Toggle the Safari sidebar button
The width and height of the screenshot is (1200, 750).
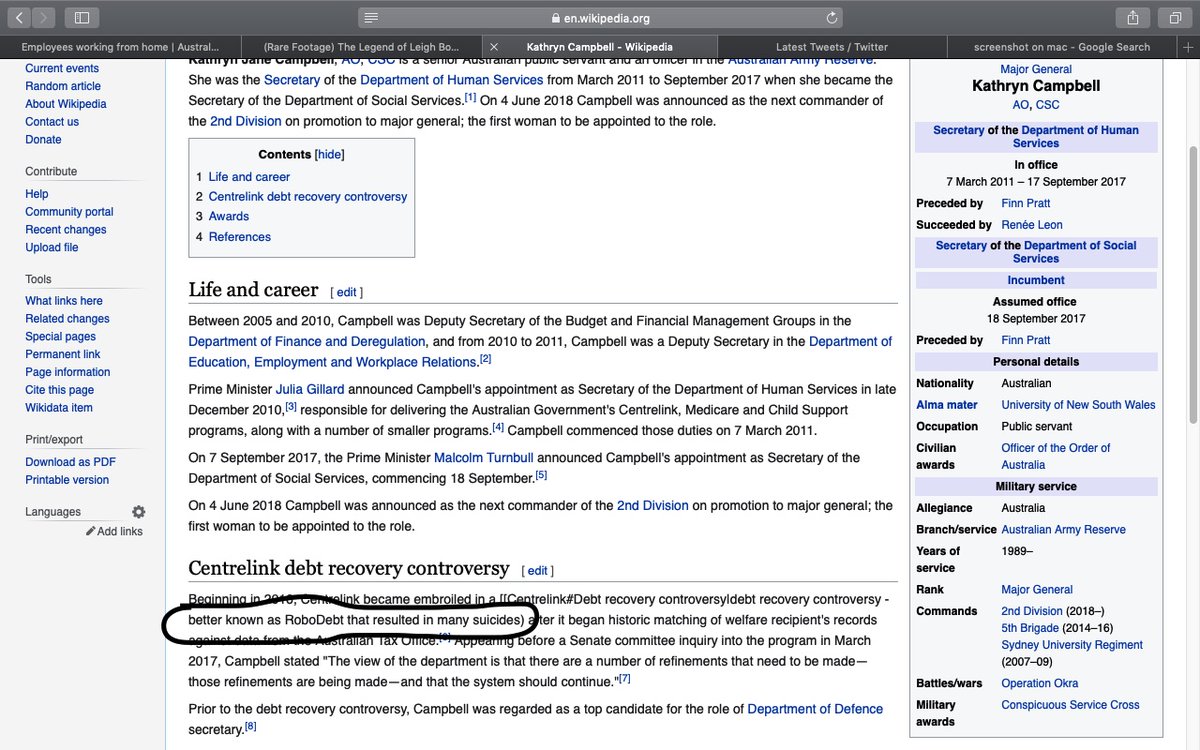point(82,17)
